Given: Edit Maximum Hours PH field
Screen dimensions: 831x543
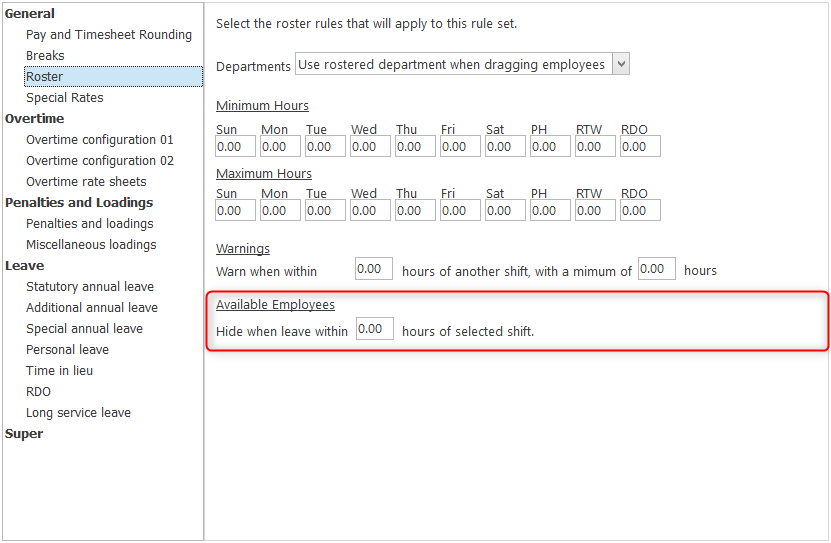Looking at the screenshot, I should 551,210.
